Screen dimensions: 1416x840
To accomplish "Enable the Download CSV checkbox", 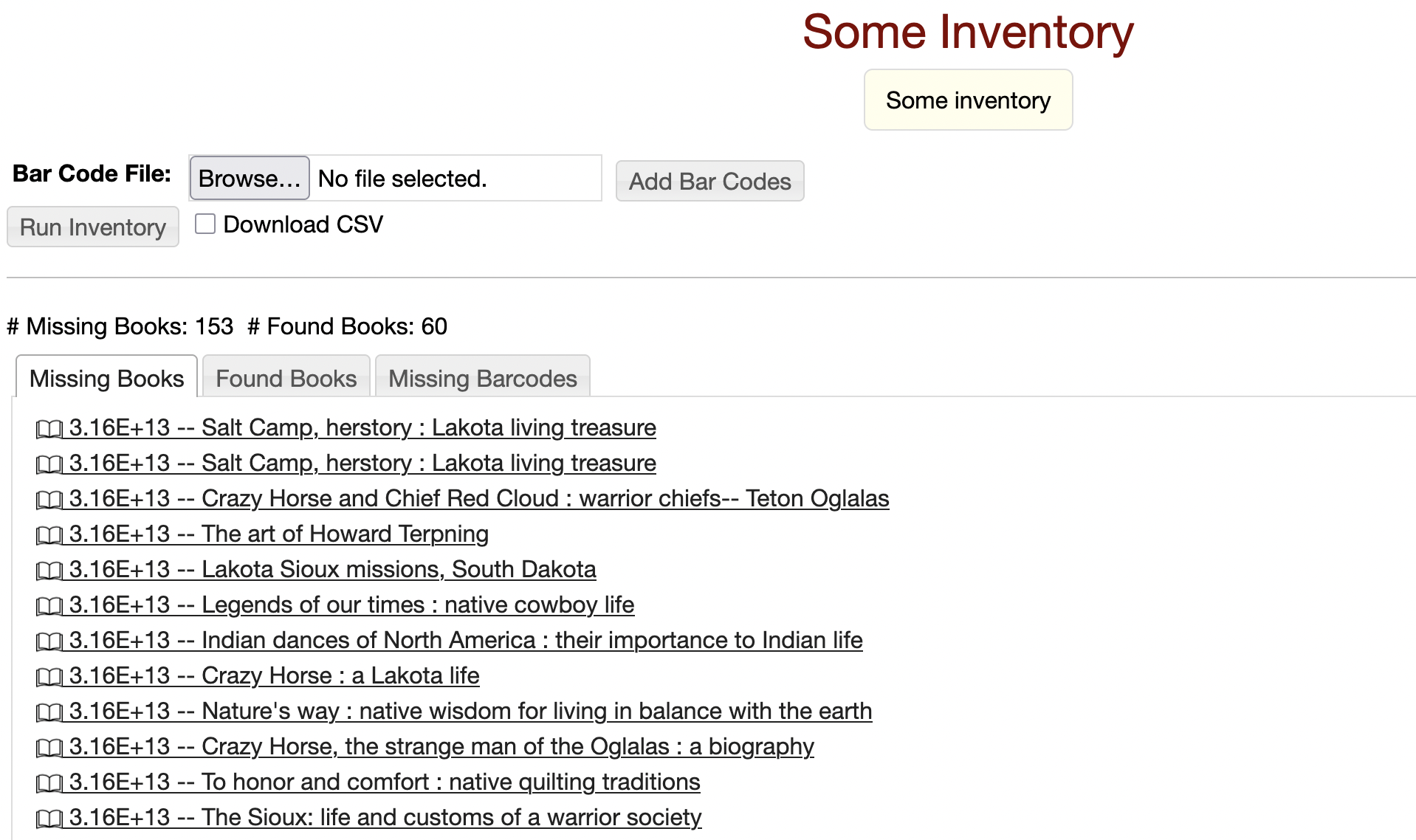I will coord(205,224).
